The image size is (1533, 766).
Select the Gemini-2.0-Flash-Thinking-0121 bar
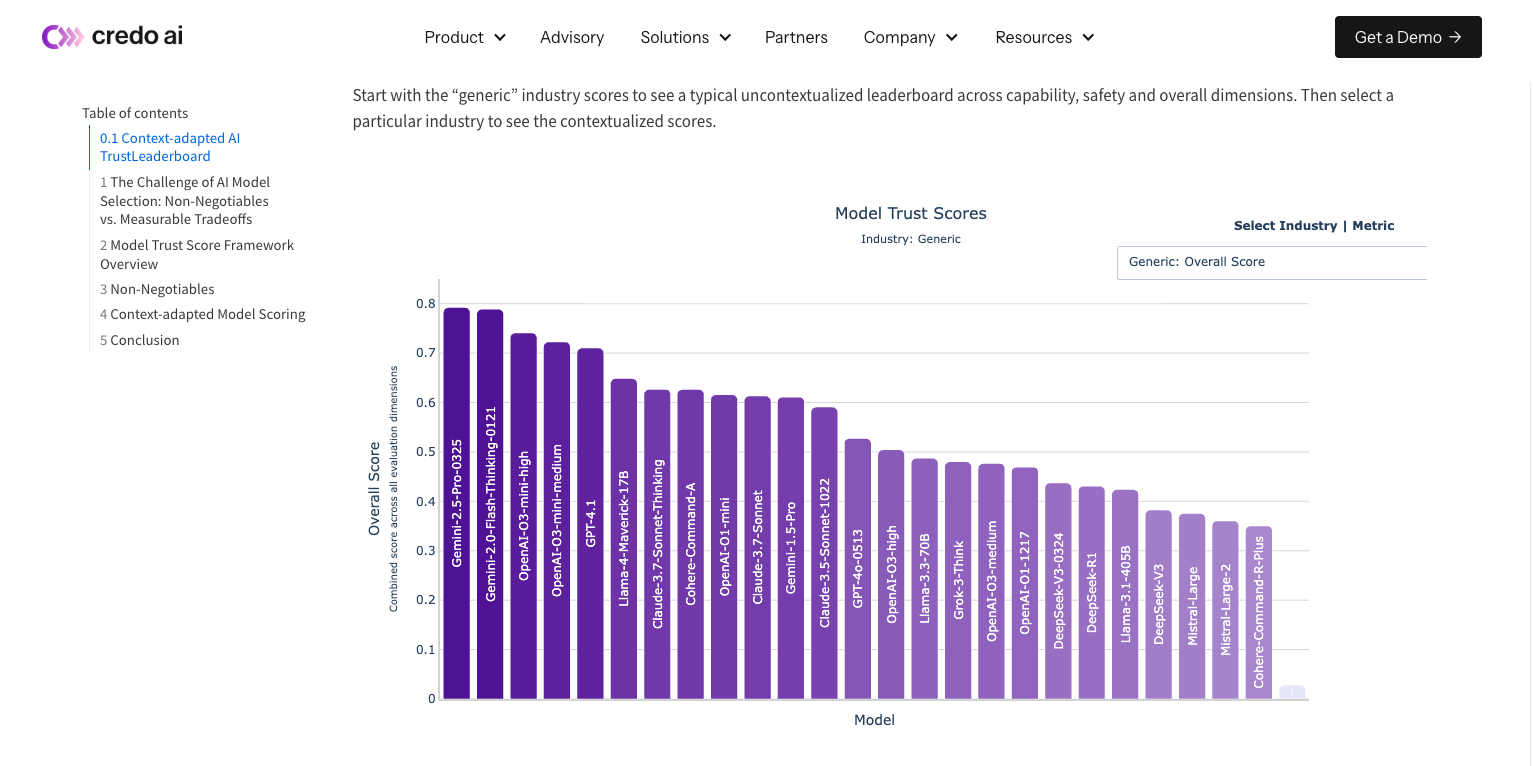click(x=490, y=504)
